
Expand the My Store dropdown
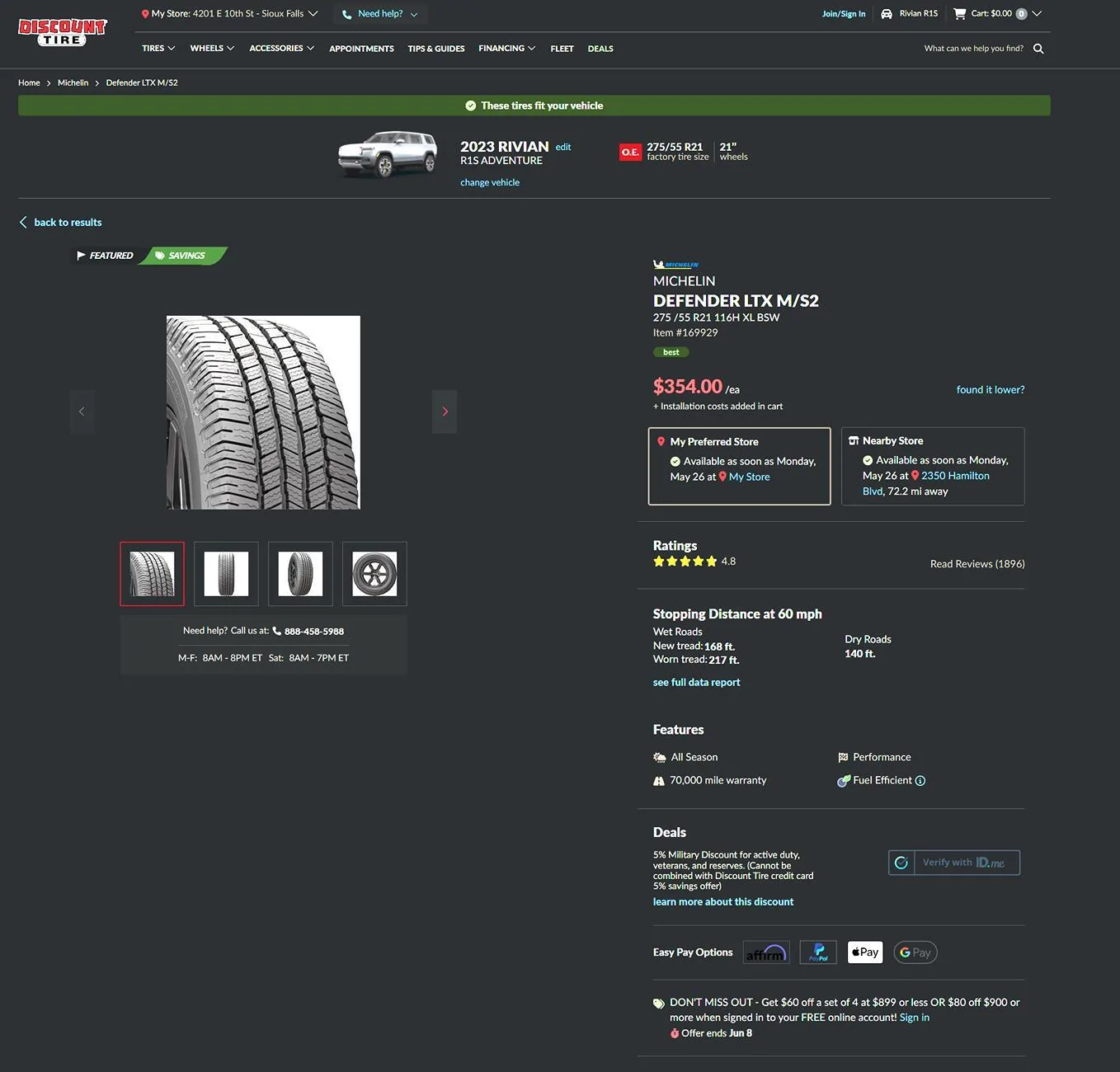tap(313, 14)
